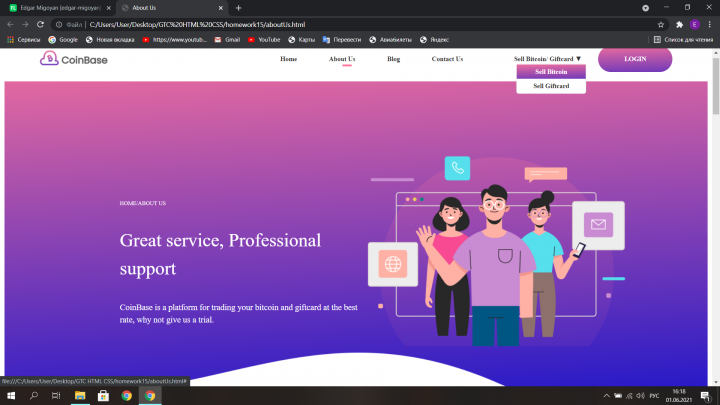Open active Chrome window taskbar icon
This screenshot has height=405, width=720.
pos(150,395)
